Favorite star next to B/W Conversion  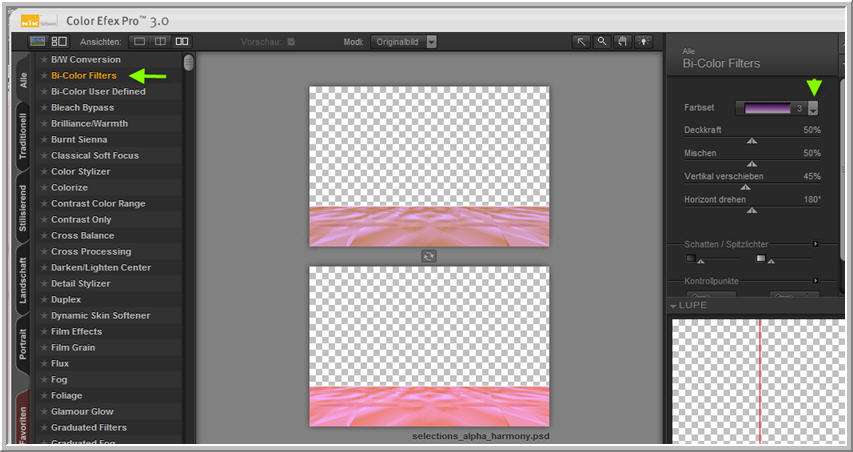click(44, 59)
